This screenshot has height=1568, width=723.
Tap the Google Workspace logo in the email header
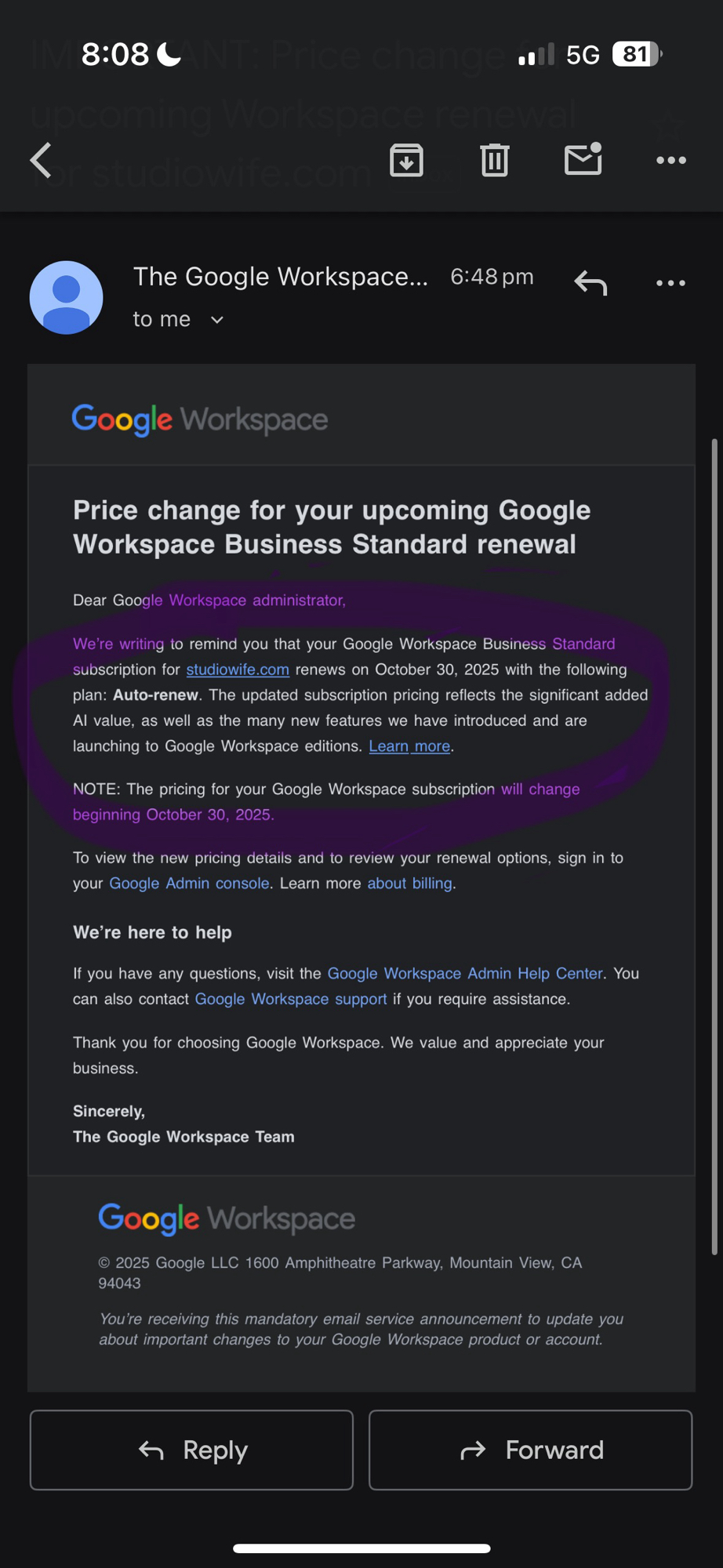200,420
